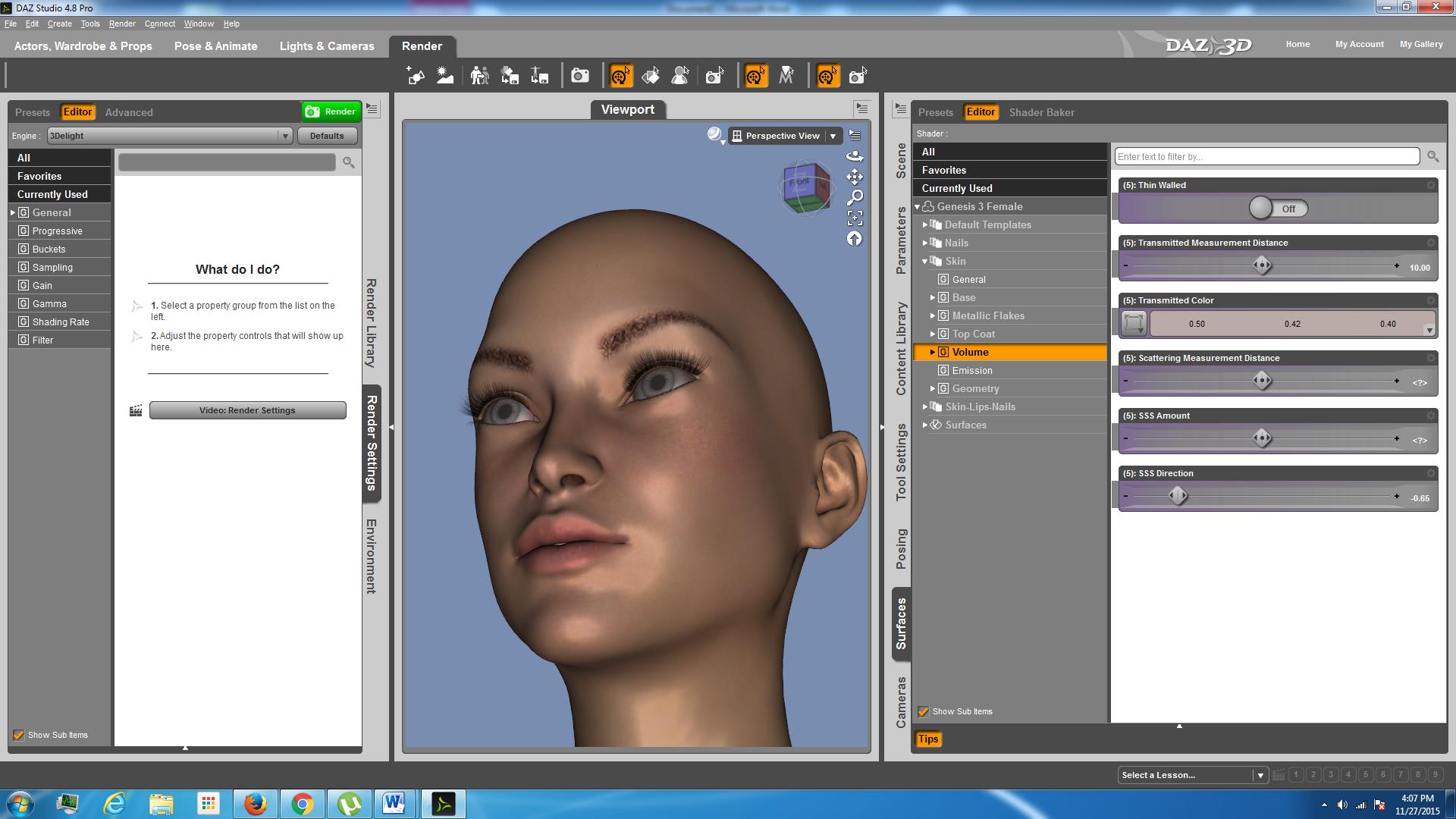Open the Engine dropdown showing 3Delight
The width and height of the screenshot is (1456, 819).
click(169, 136)
